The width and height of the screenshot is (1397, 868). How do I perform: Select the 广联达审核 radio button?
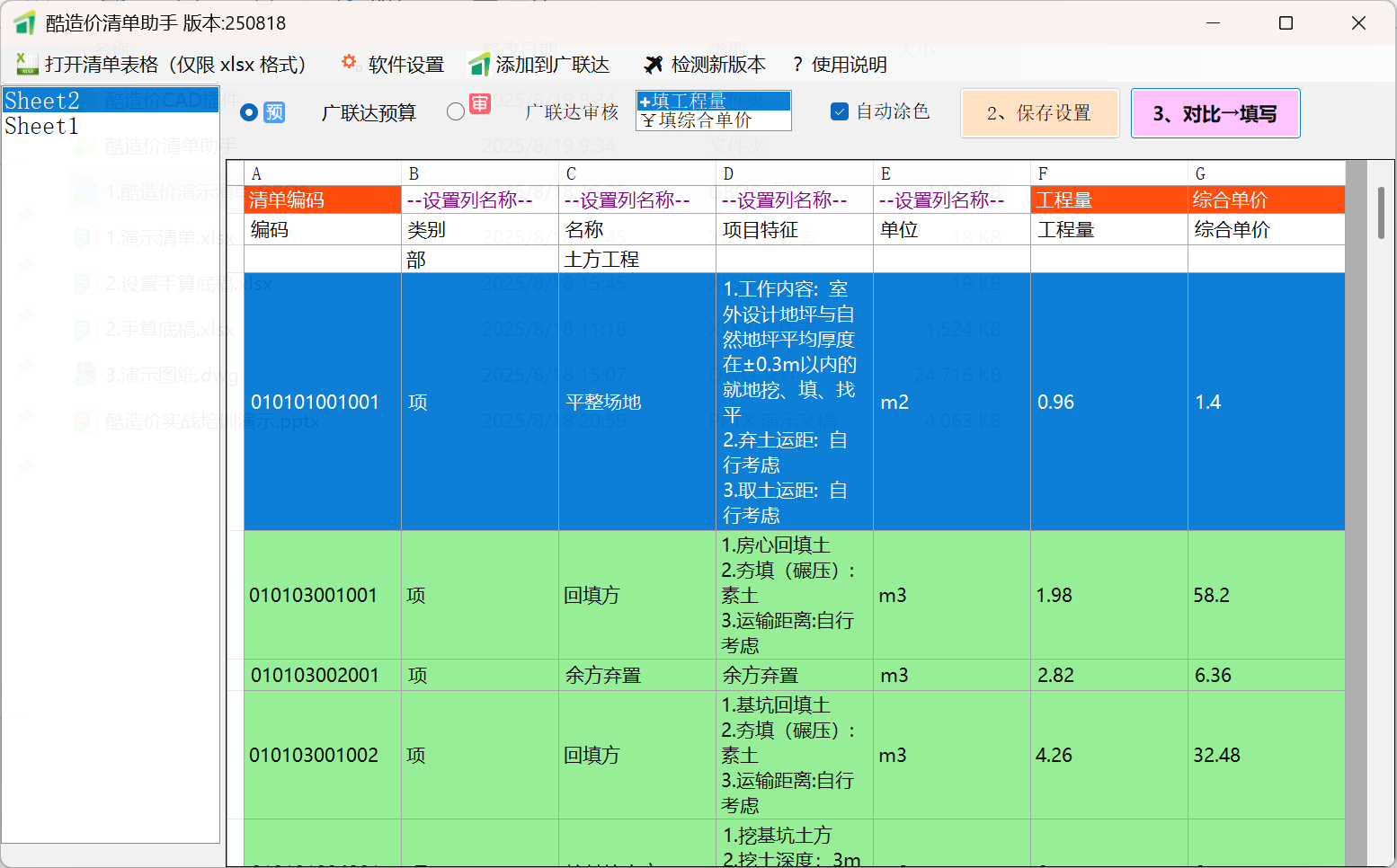pos(456,111)
